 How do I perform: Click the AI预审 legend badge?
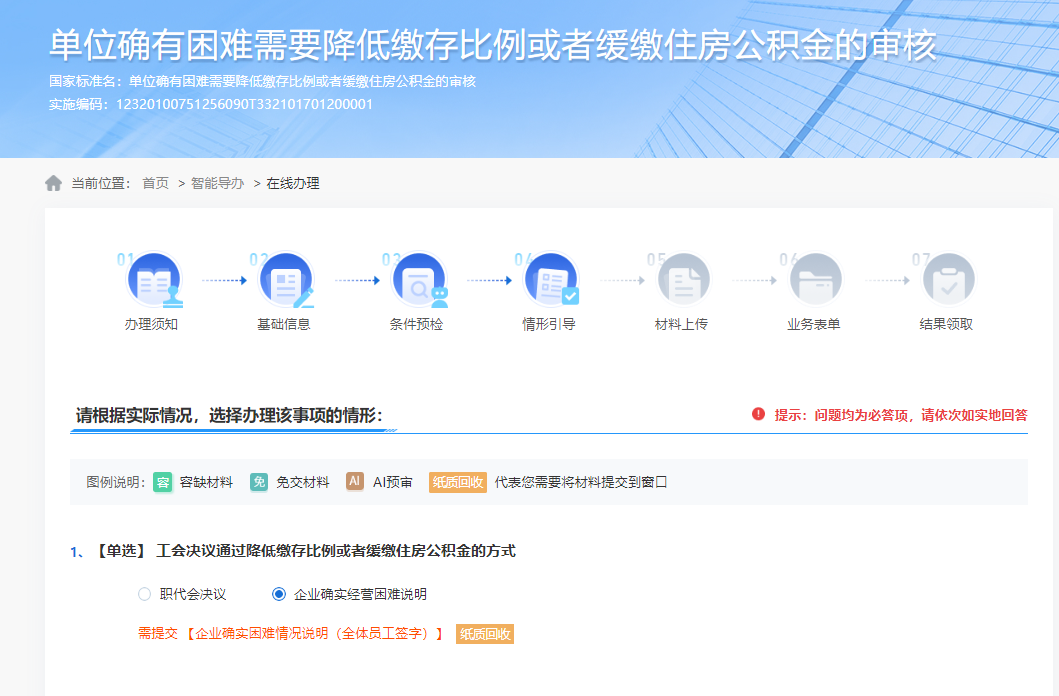coord(353,481)
